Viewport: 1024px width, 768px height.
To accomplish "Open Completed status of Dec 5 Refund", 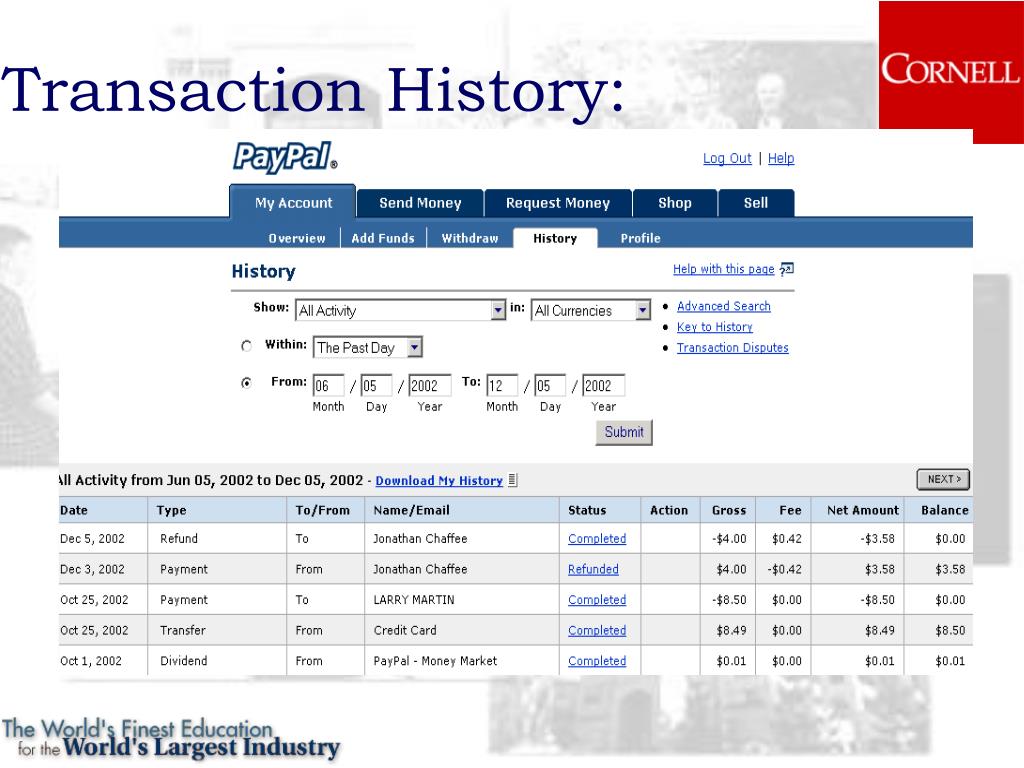I will (597, 539).
